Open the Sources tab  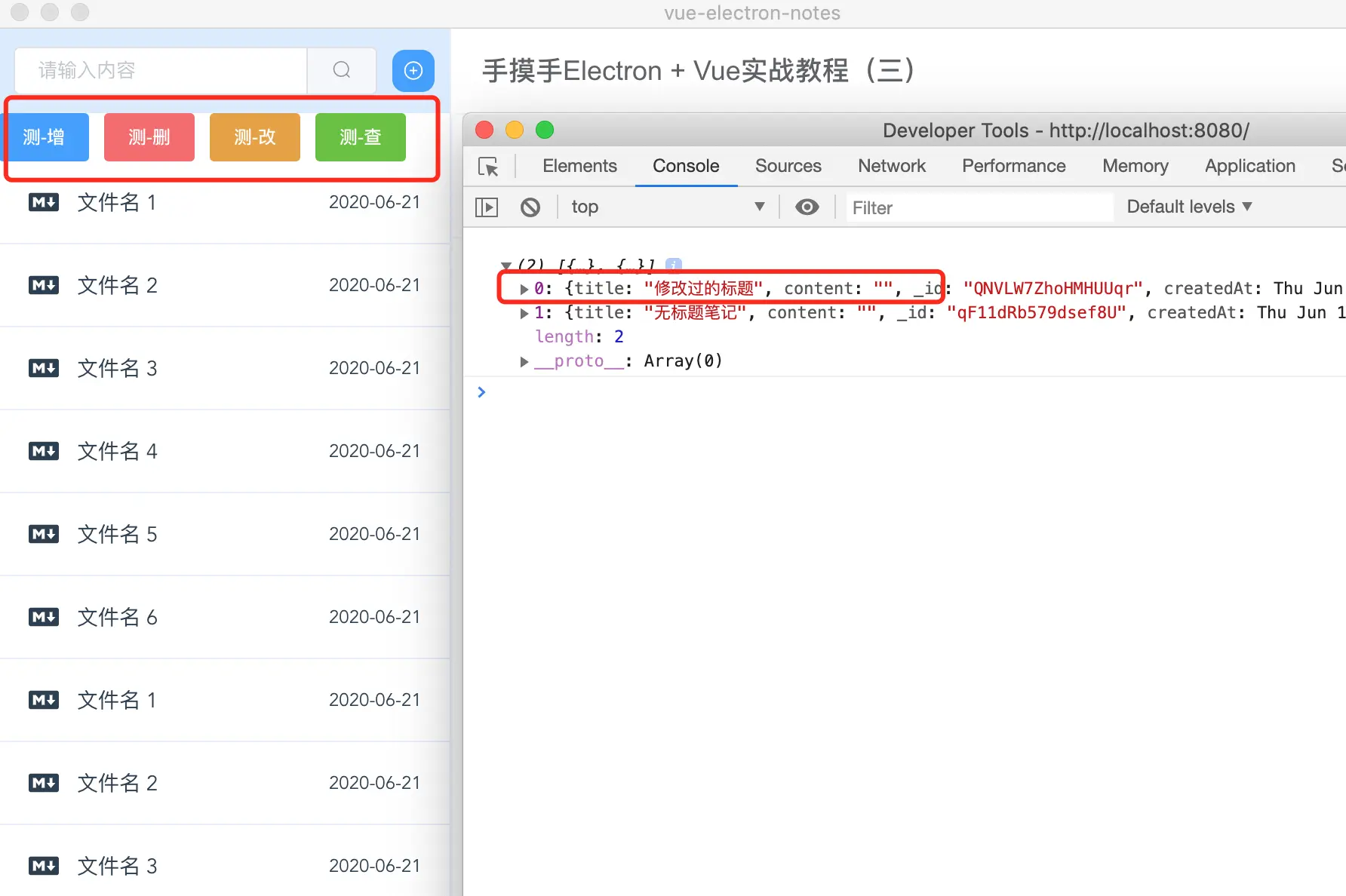click(788, 166)
